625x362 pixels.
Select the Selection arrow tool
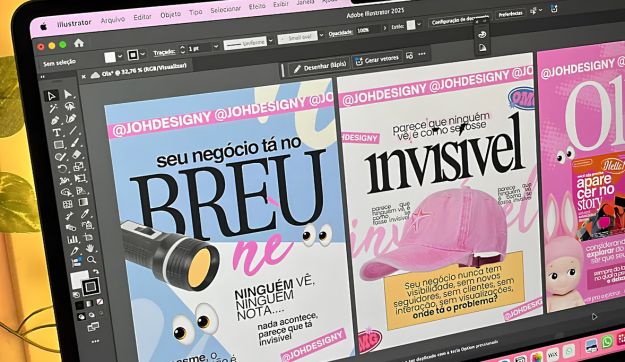click(51, 96)
